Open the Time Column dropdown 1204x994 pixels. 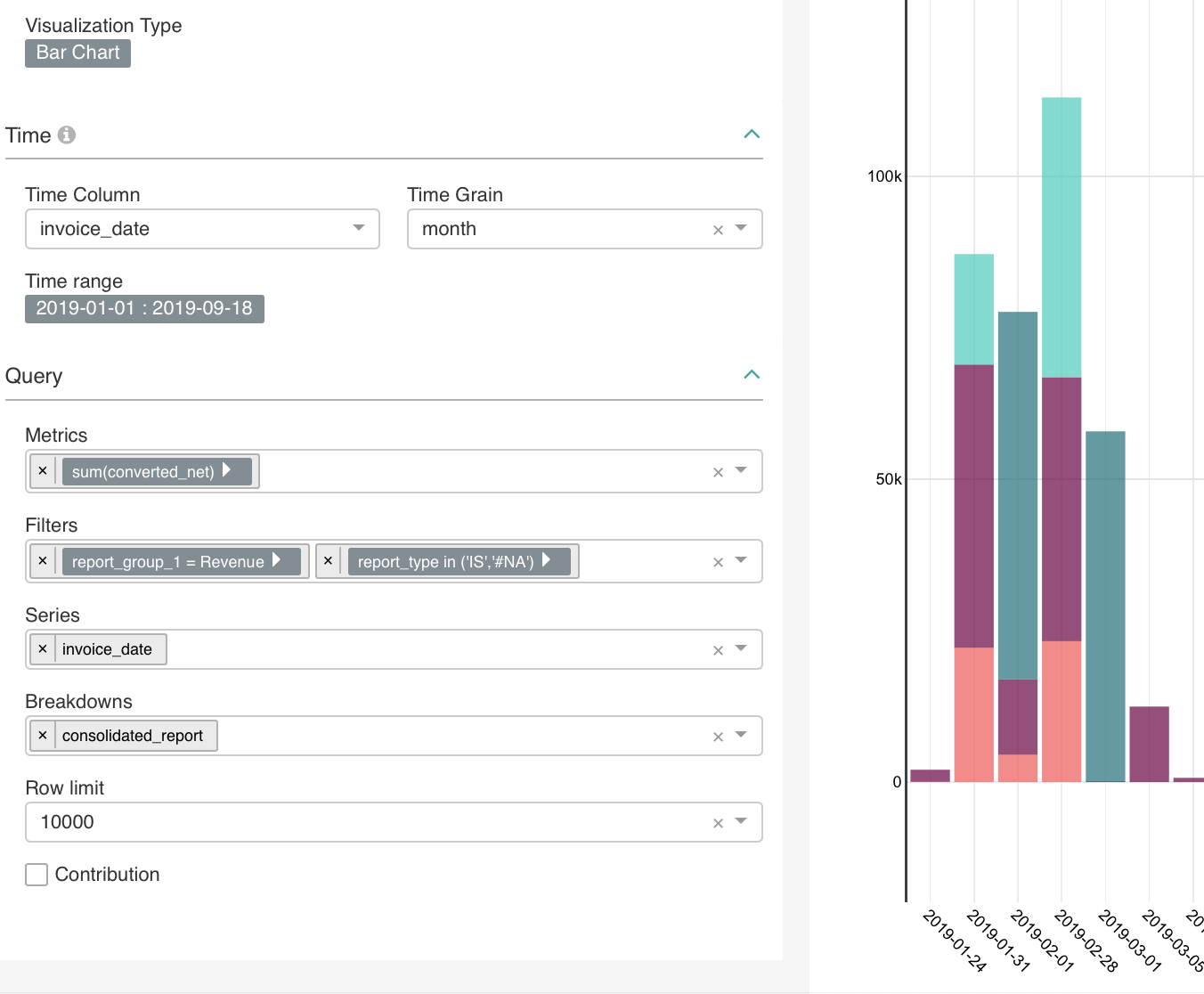203,229
